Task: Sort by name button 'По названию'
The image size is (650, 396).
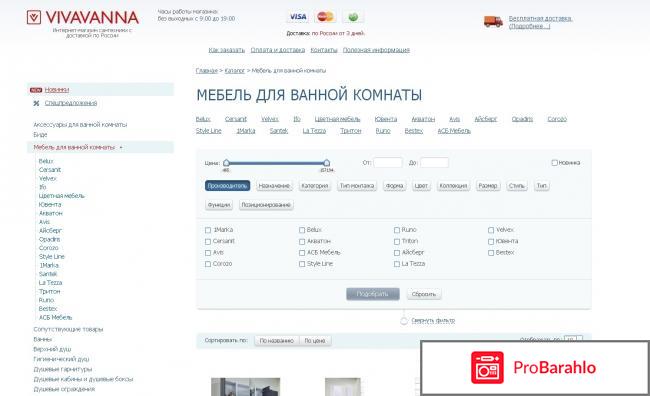Action: [x=276, y=341]
